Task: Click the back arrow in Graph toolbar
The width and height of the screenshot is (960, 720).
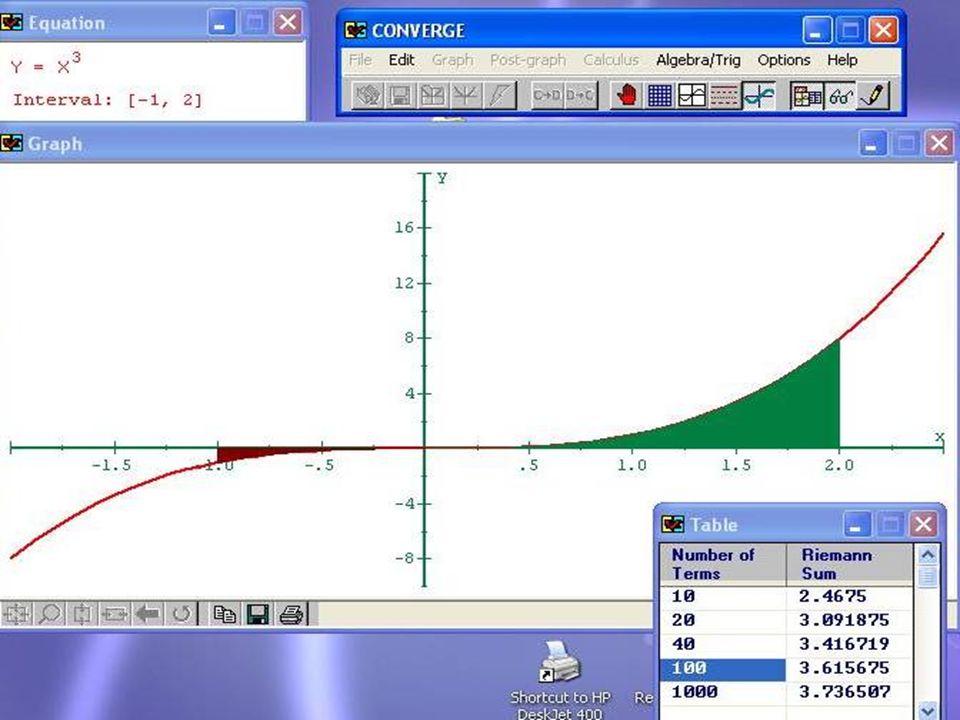Action: point(148,613)
